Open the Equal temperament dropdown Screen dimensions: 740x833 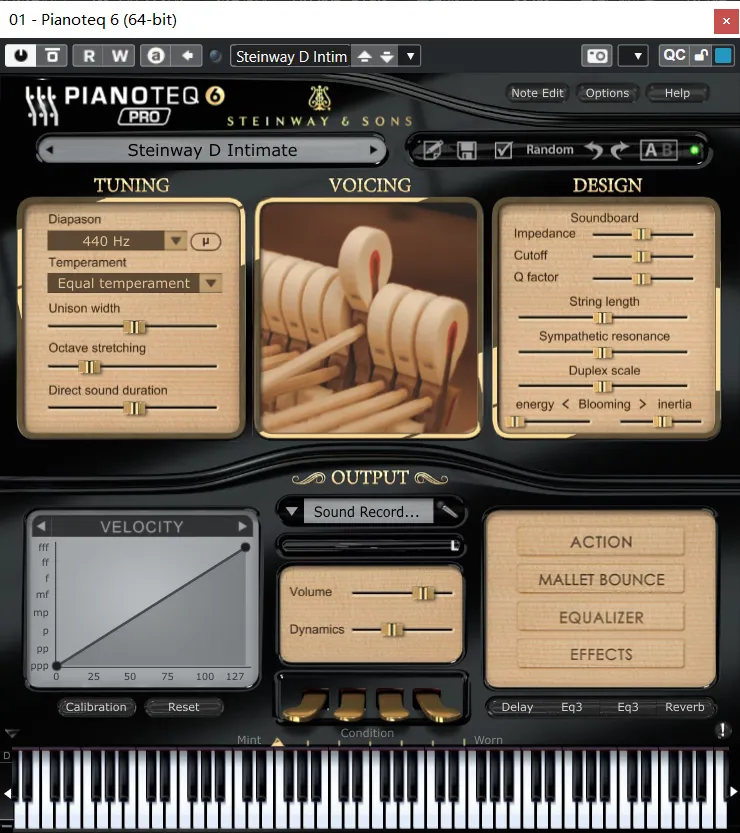134,283
